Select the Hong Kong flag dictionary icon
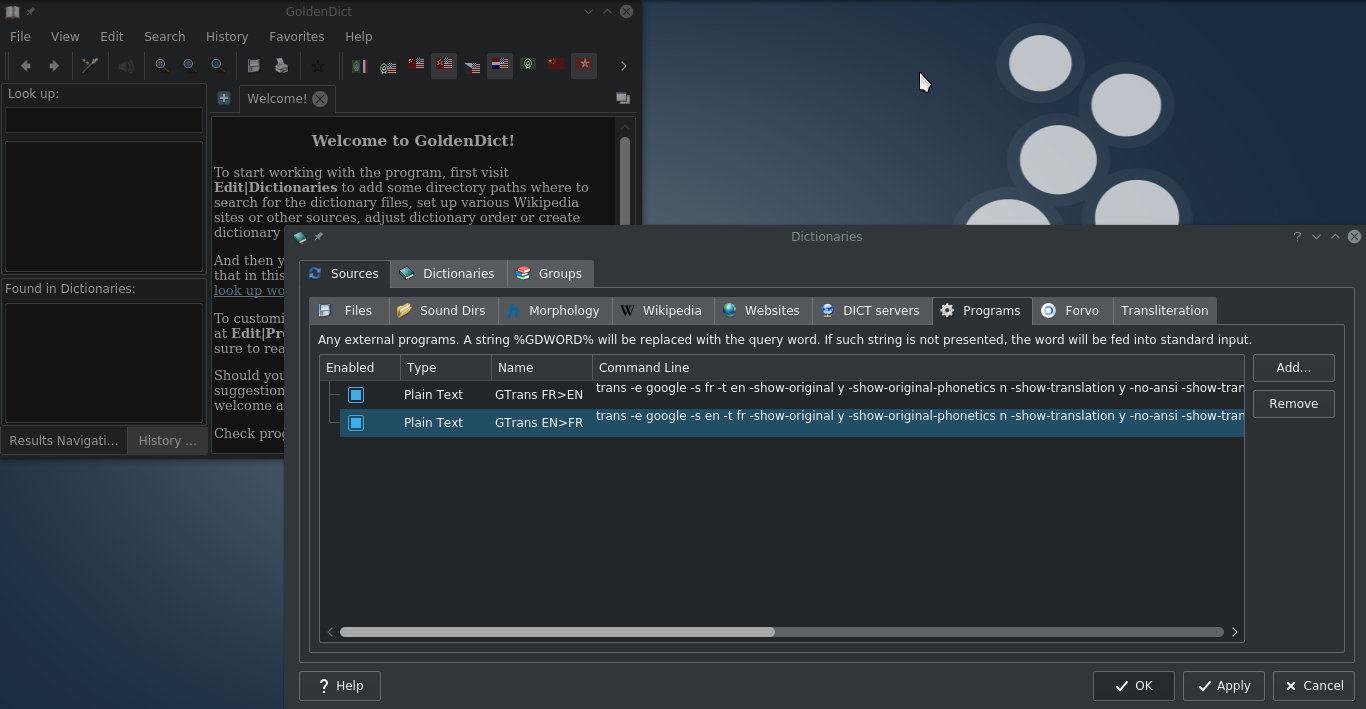This screenshot has height=709, width=1366. pos(583,65)
